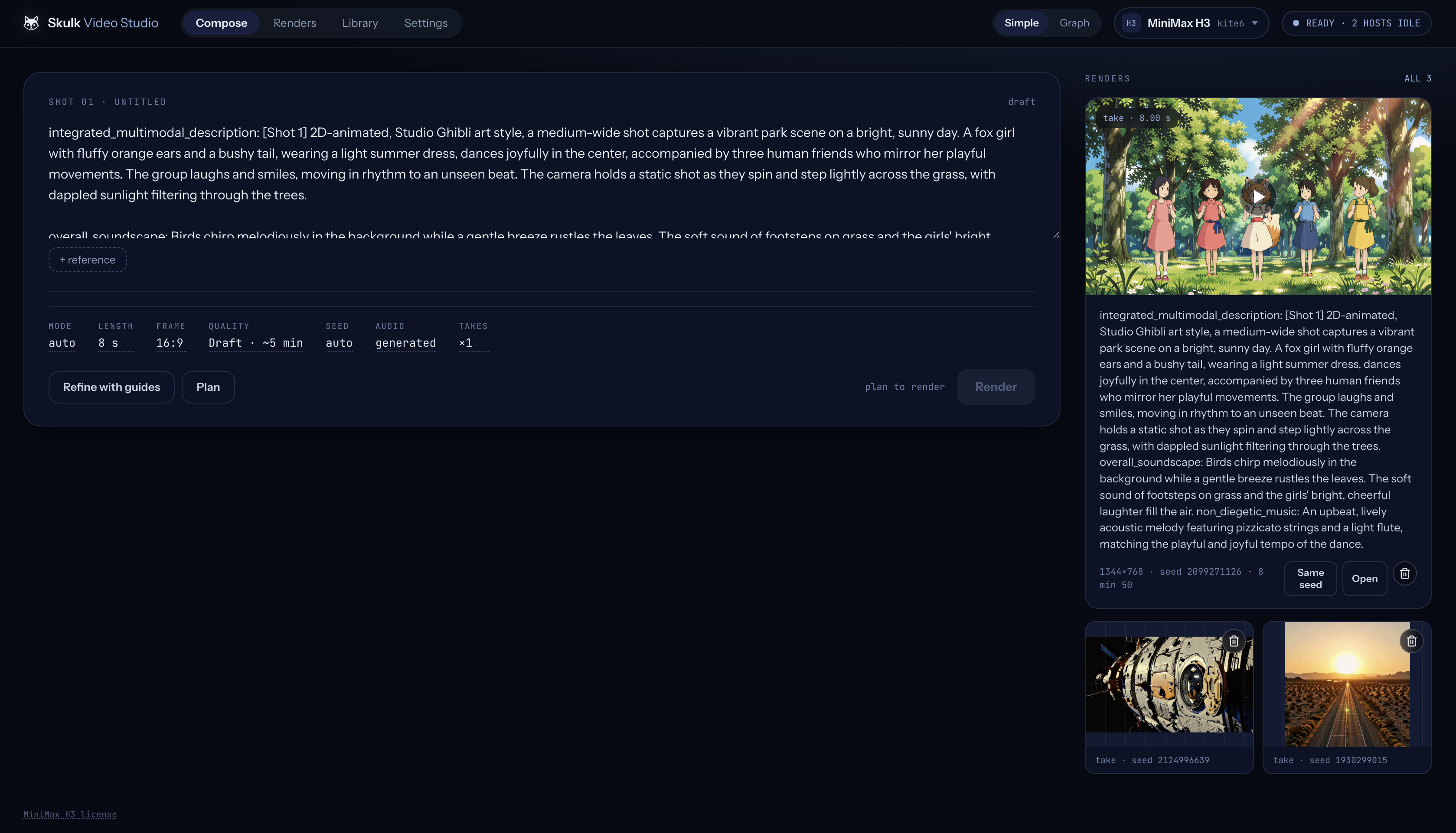Change the Takes ×1 value
Image resolution: width=1456 pixels, height=833 pixels.
pos(473,343)
